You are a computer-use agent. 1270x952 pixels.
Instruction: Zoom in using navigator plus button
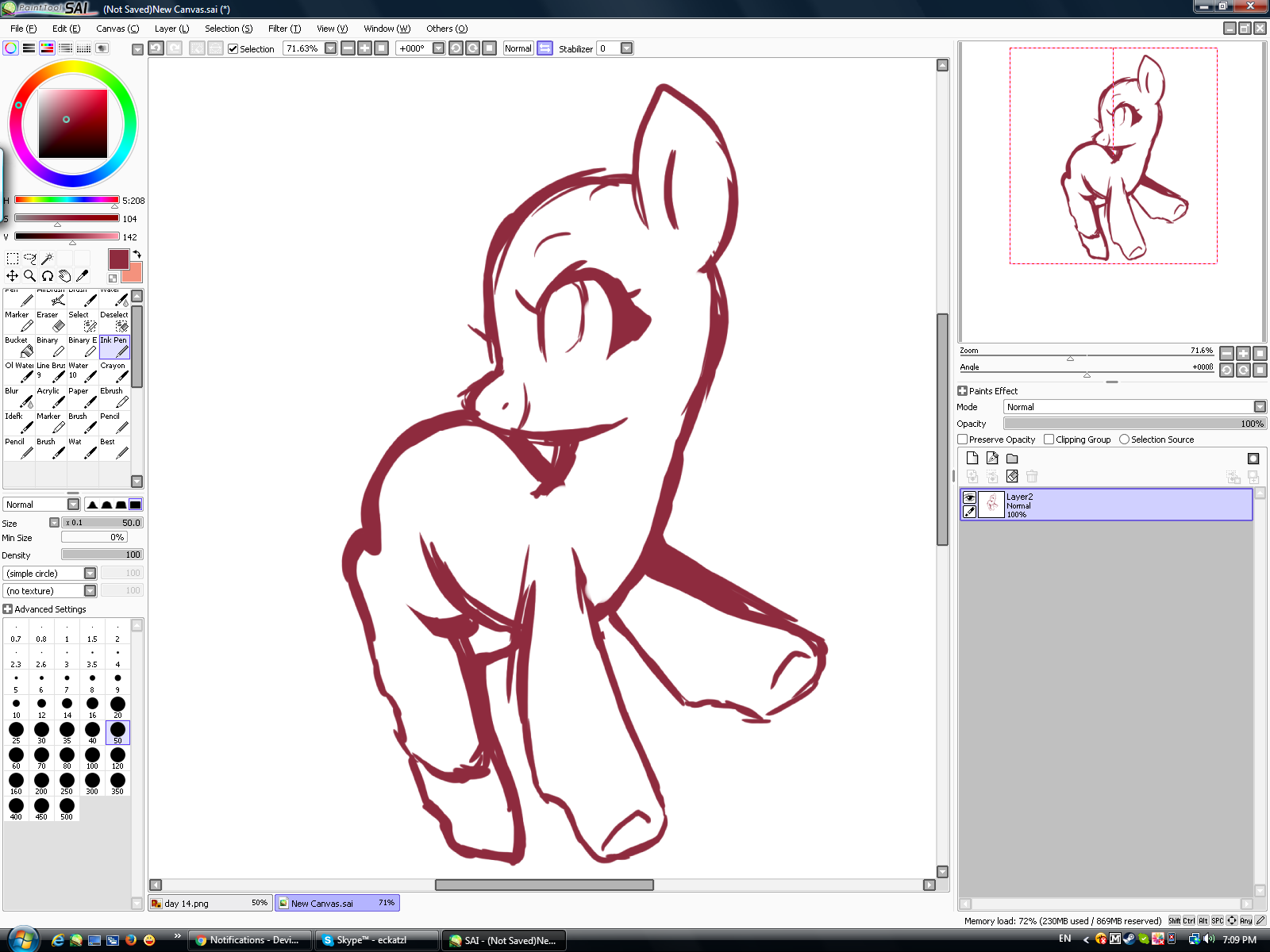[1243, 353]
